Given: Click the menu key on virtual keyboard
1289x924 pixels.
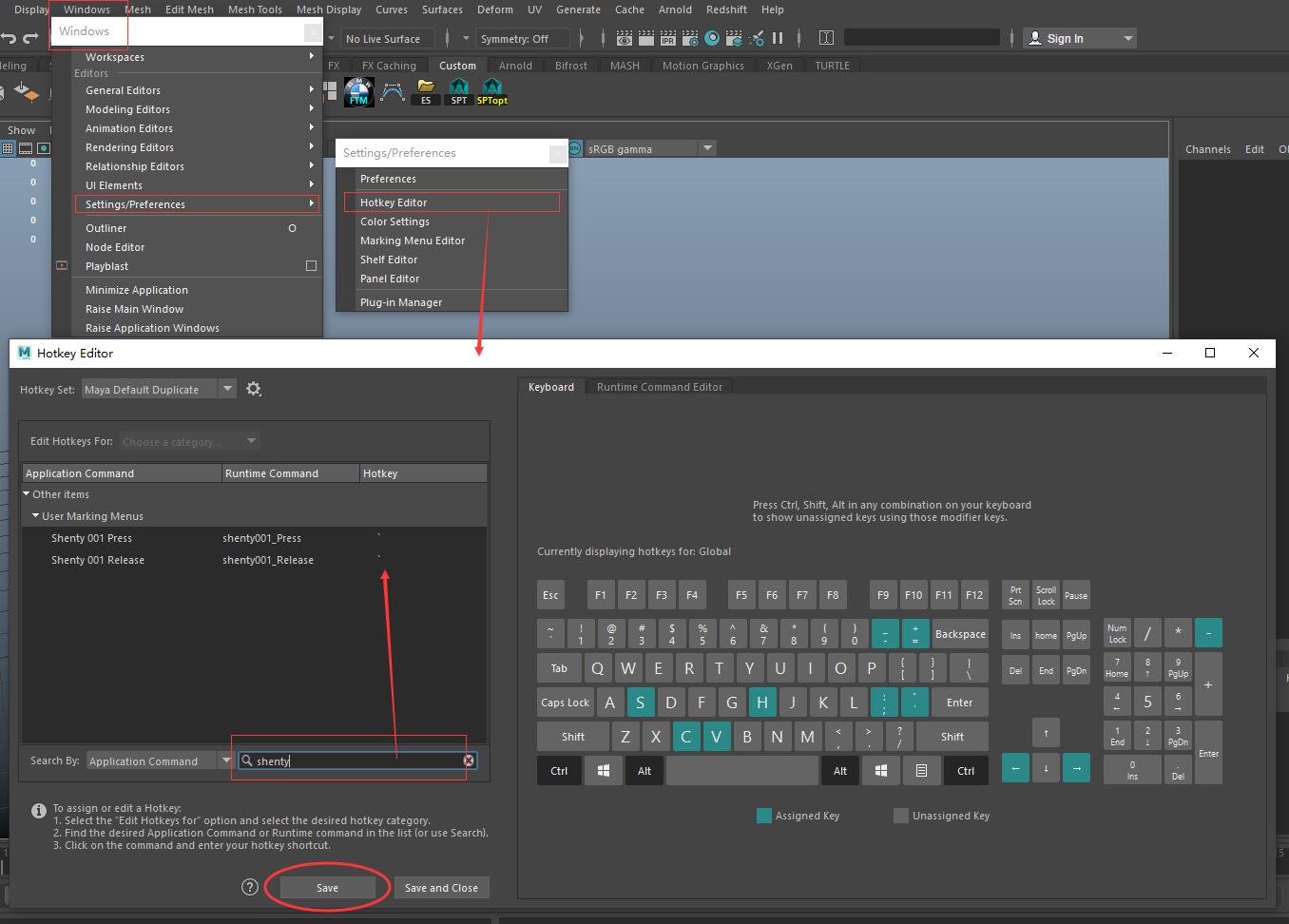Looking at the screenshot, I should [x=921, y=771].
